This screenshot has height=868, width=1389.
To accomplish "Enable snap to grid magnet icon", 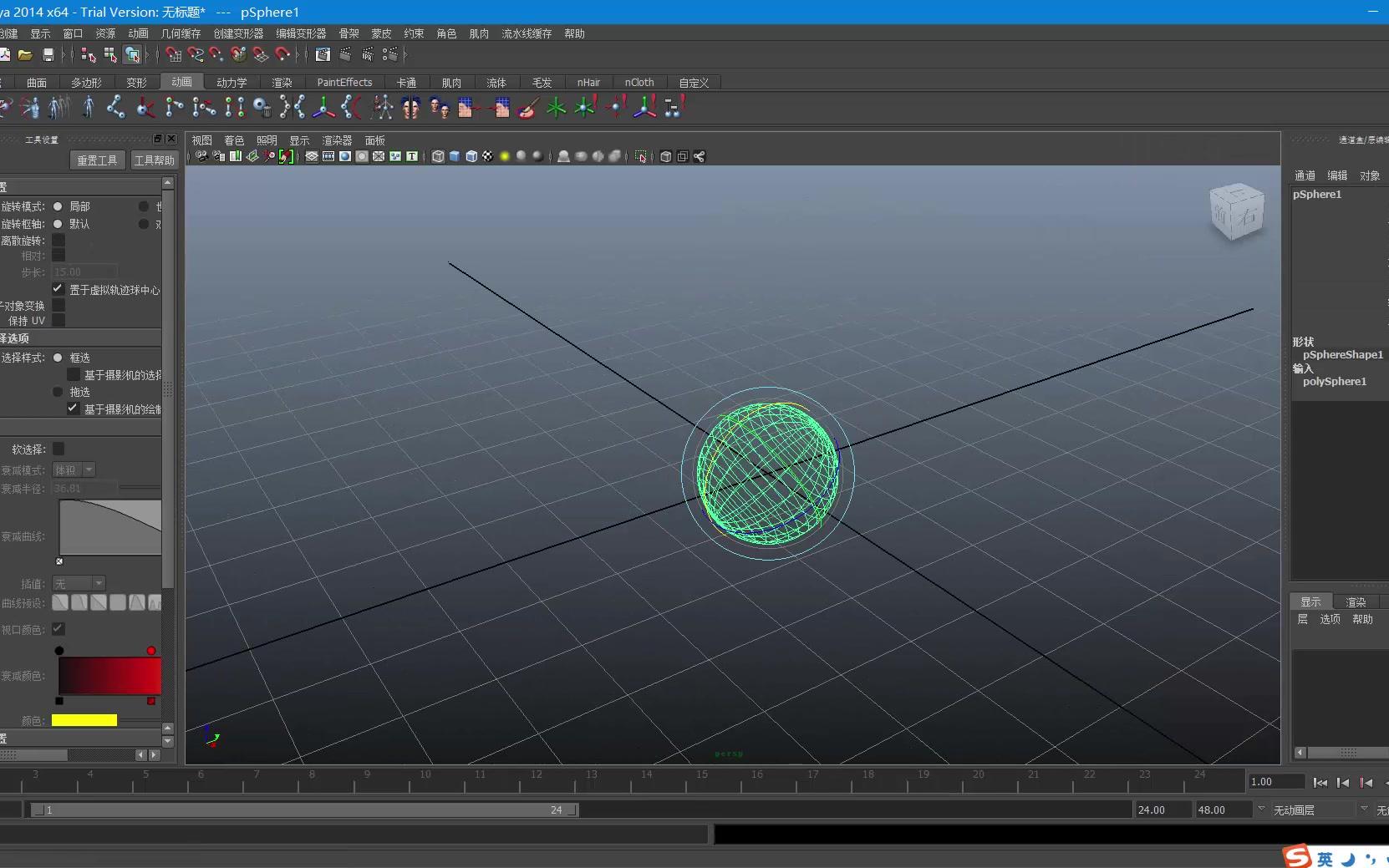I will (174, 55).
